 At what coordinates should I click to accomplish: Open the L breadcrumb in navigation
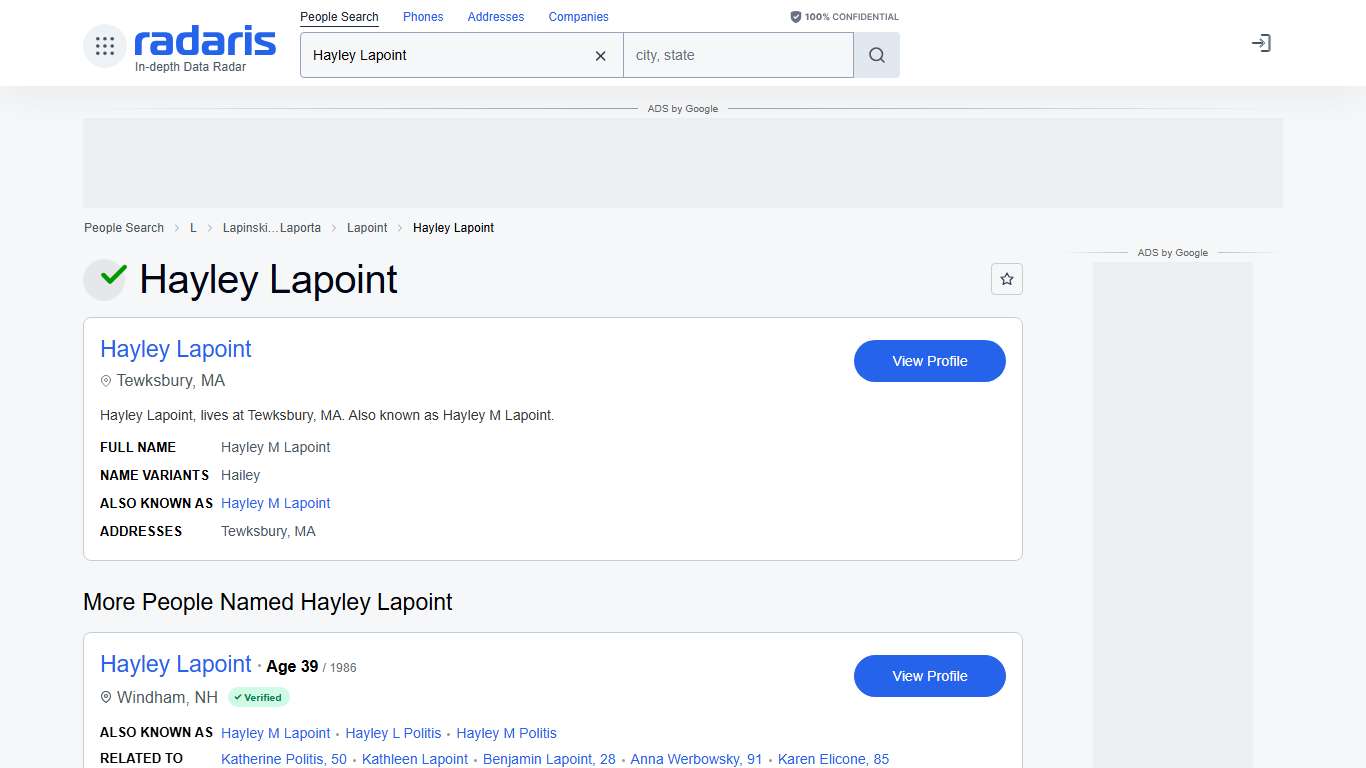click(x=193, y=228)
